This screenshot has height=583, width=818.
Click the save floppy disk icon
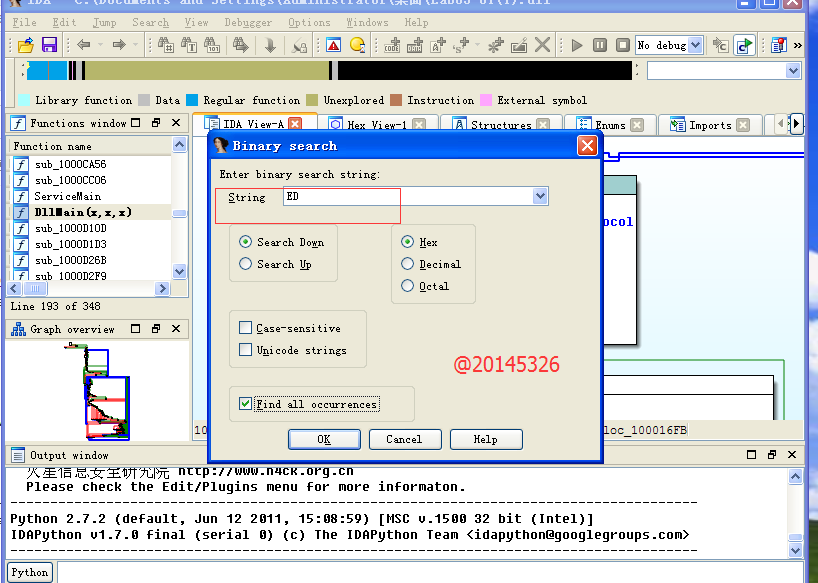[48, 45]
